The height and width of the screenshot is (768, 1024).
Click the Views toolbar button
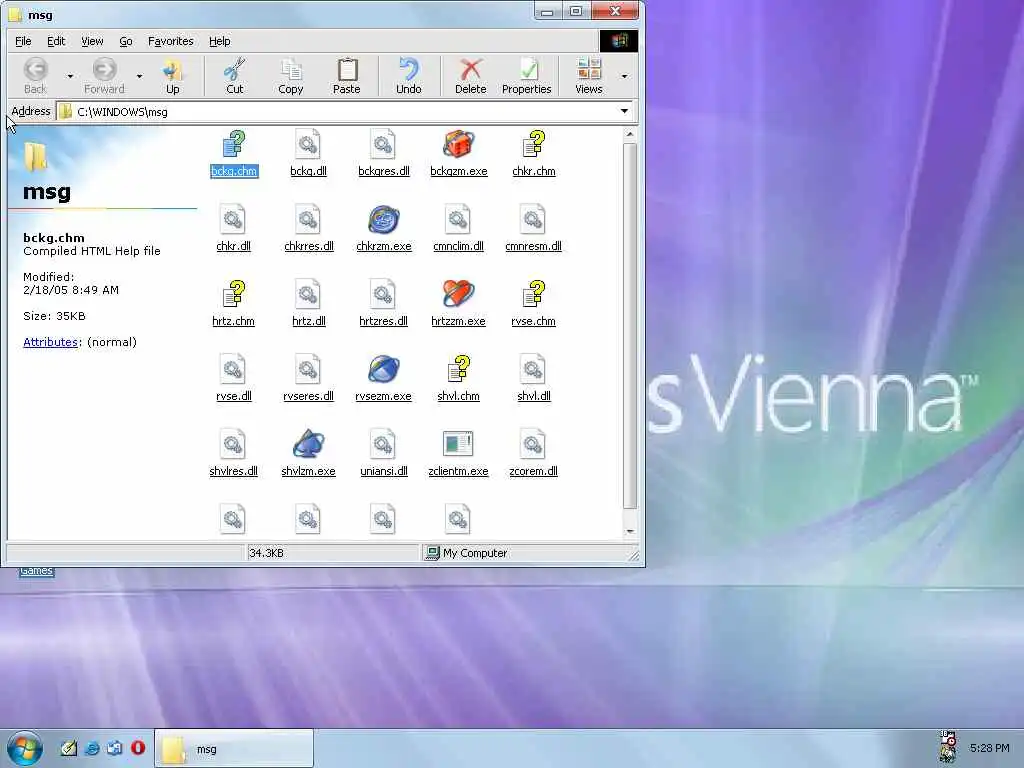[x=589, y=76]
